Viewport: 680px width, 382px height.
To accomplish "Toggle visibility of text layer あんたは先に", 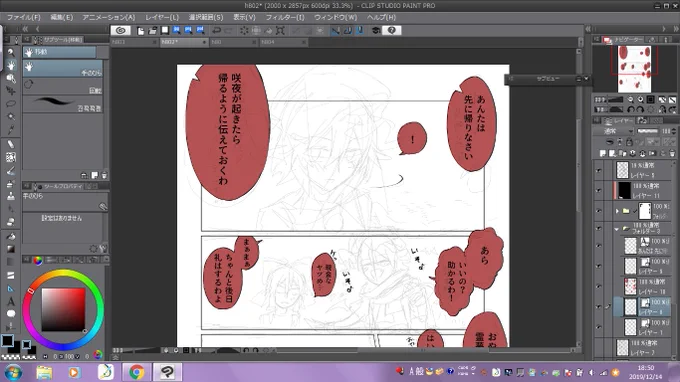I will tap(599, 245).
